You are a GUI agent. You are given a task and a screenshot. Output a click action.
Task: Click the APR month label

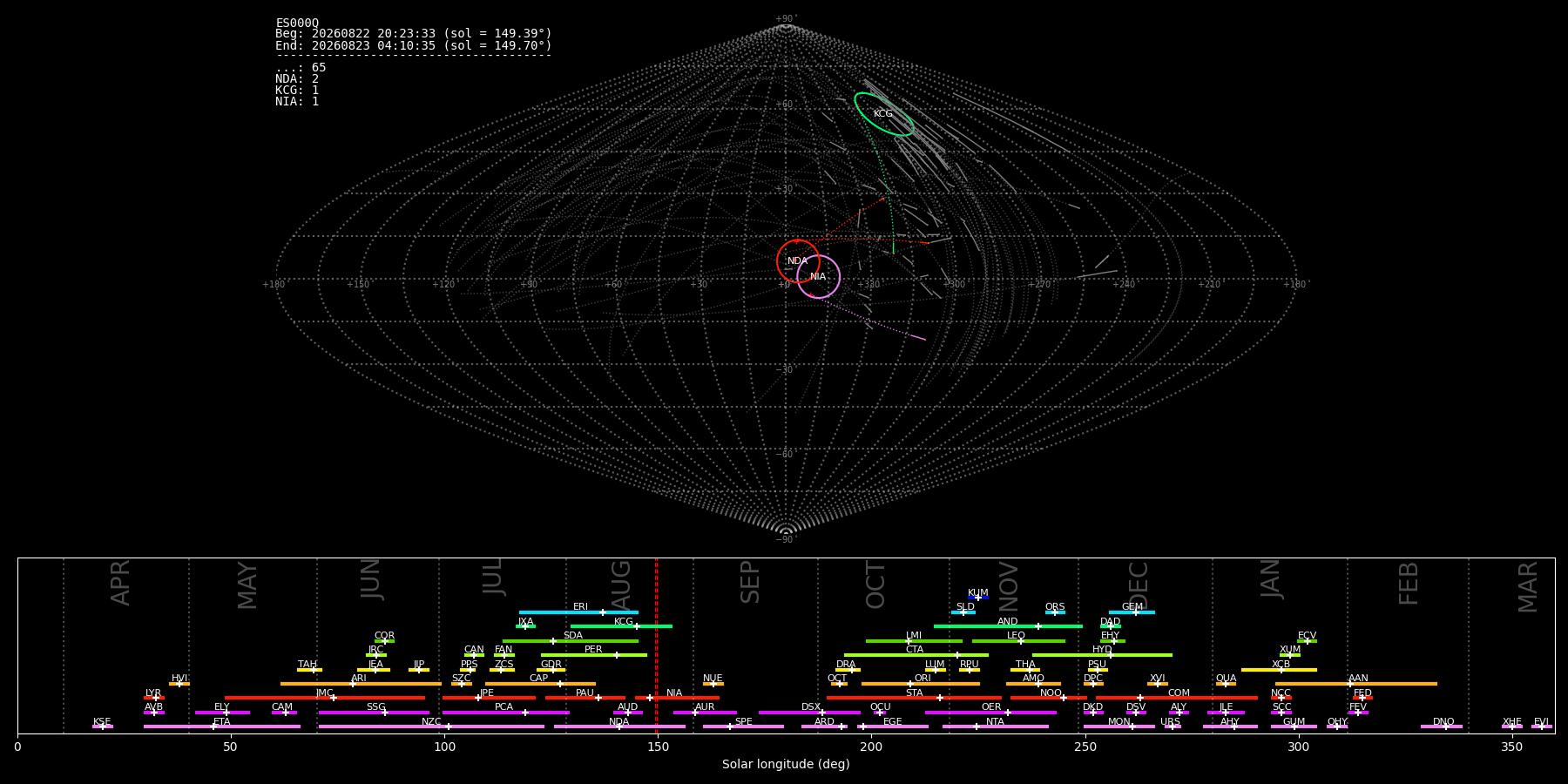pos(120,583)
